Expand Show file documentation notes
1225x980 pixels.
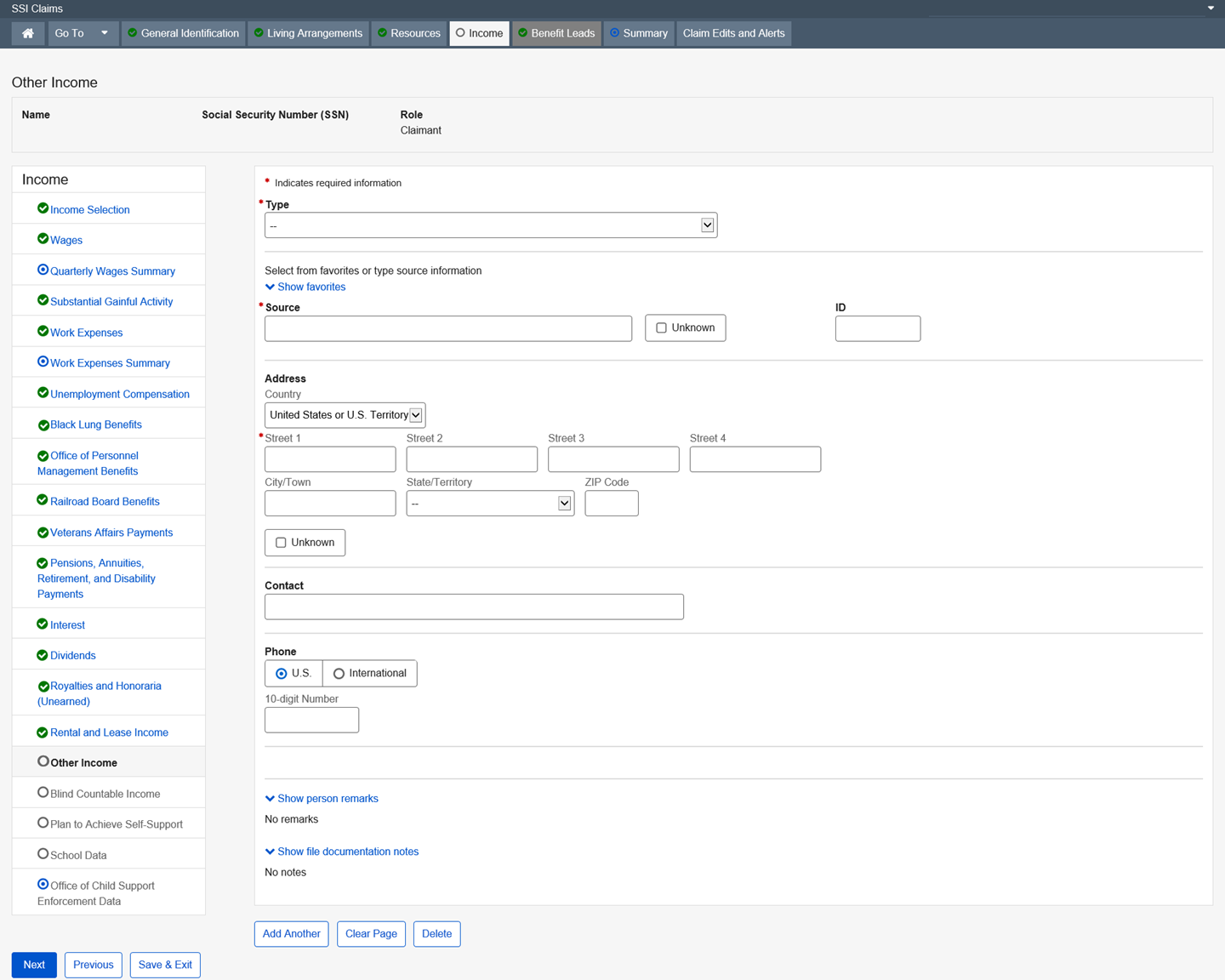pos(342,852)
